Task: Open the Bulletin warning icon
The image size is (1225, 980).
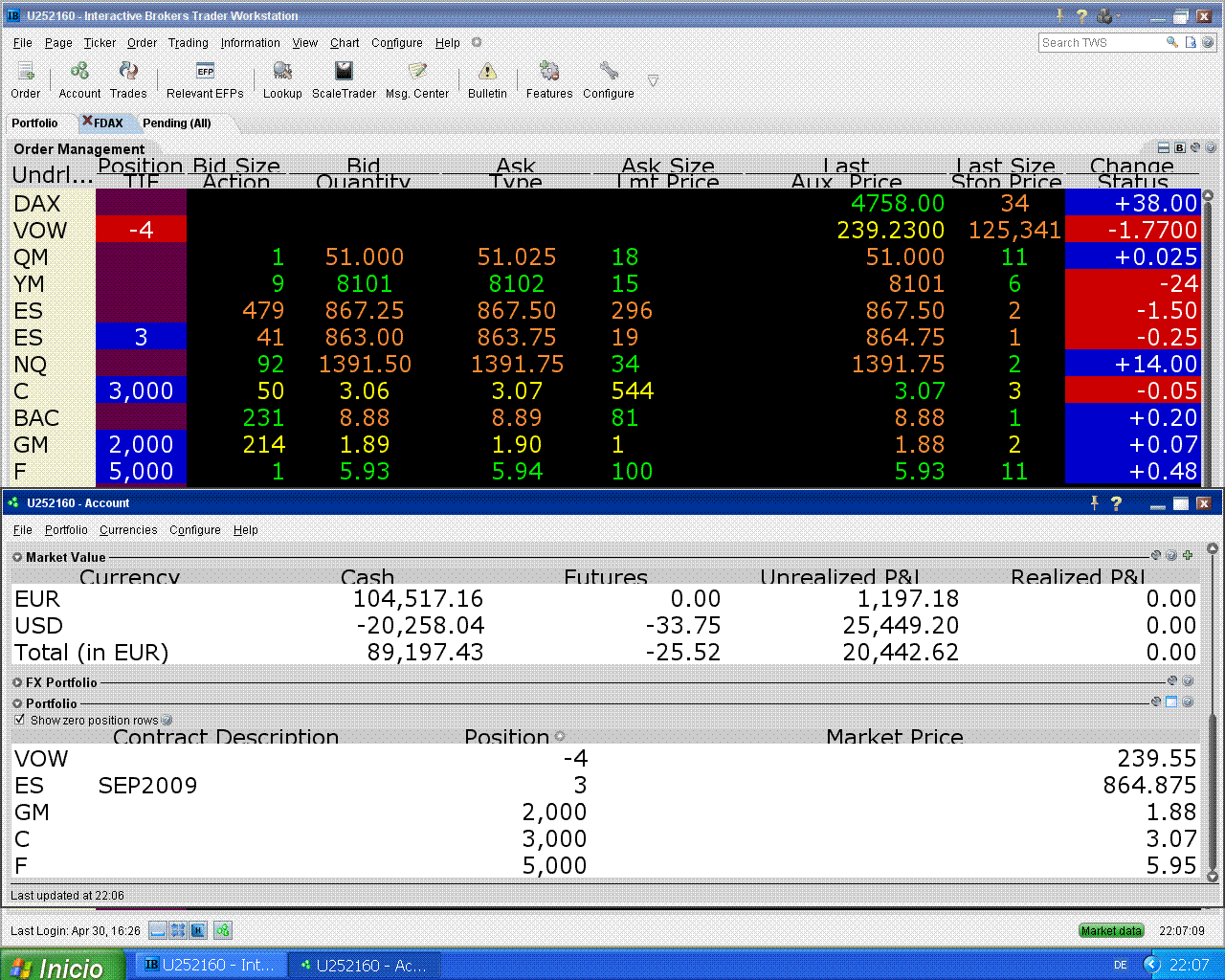Action: (x=487, y=73)
